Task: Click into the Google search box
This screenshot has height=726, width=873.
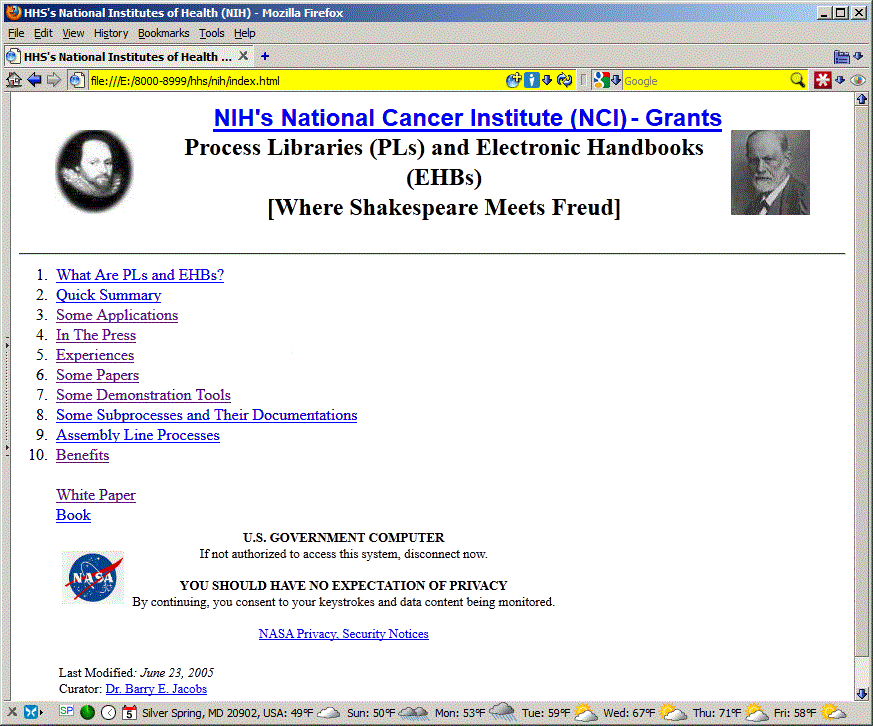Action: click(x=704, y=81)
